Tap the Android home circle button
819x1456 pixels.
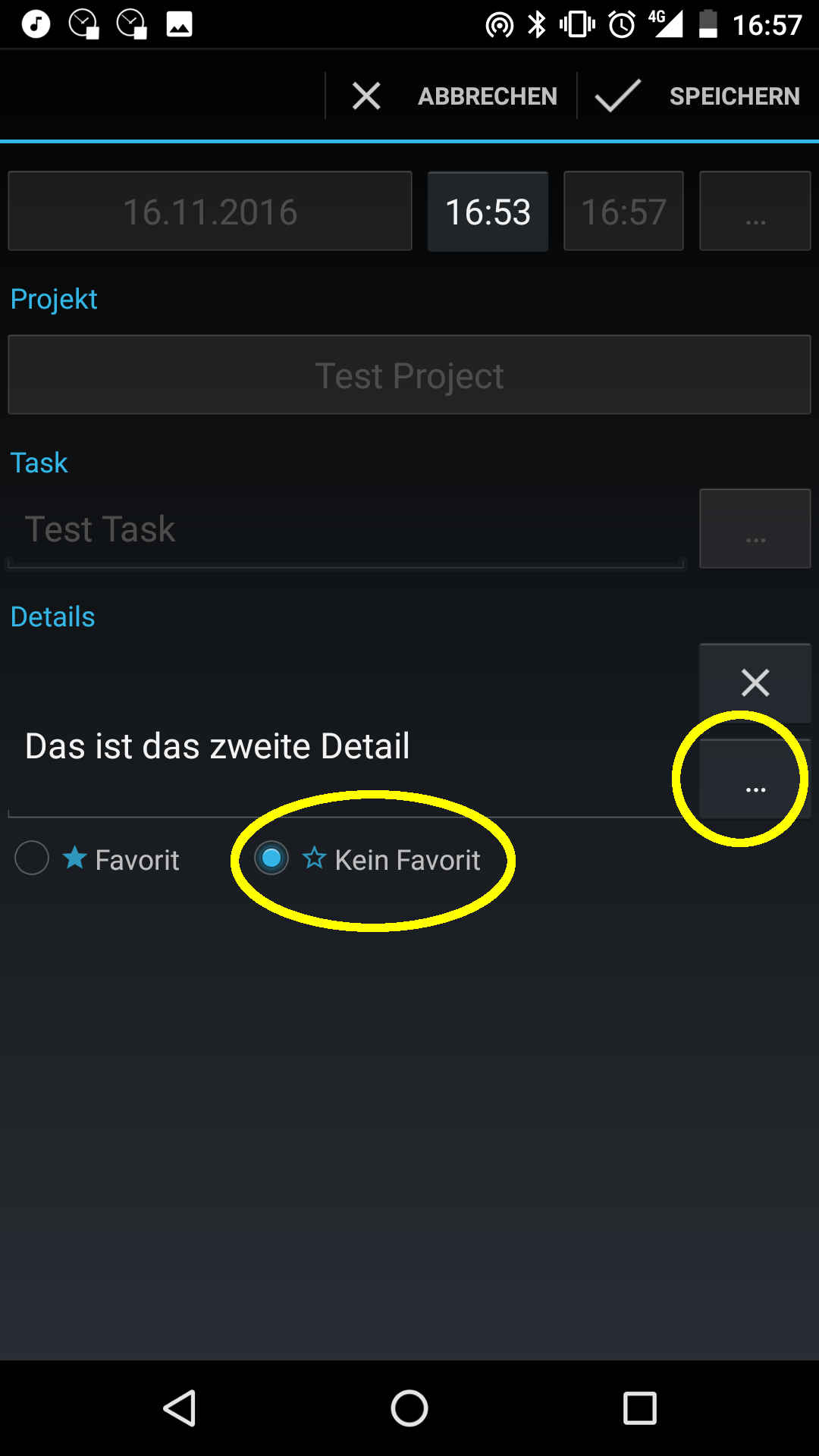click(x=409, y=1408)
